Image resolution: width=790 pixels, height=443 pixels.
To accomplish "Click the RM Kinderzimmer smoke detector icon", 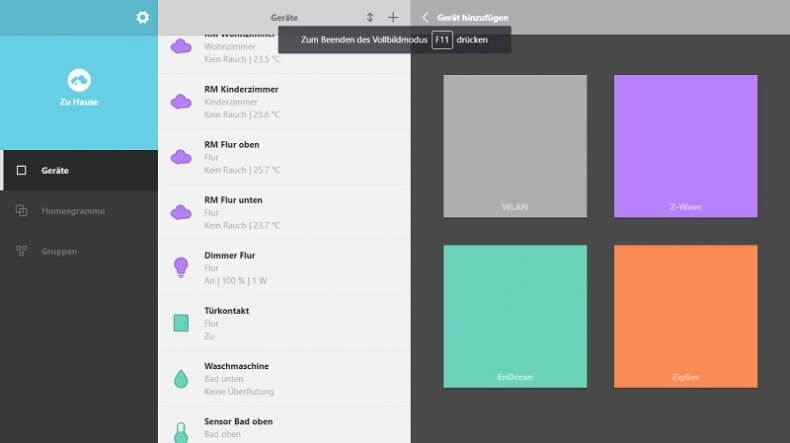I will [x=181, y=101].
